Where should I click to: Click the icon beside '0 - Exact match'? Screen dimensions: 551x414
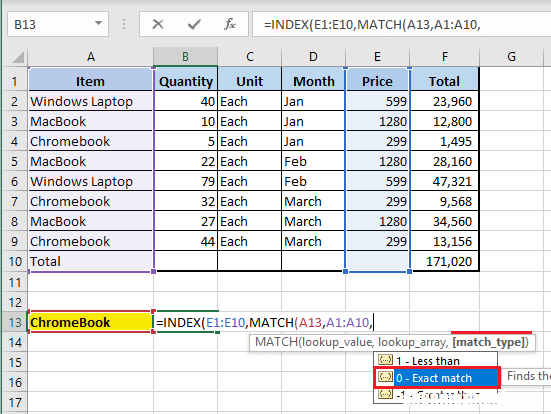coord(385,377)
